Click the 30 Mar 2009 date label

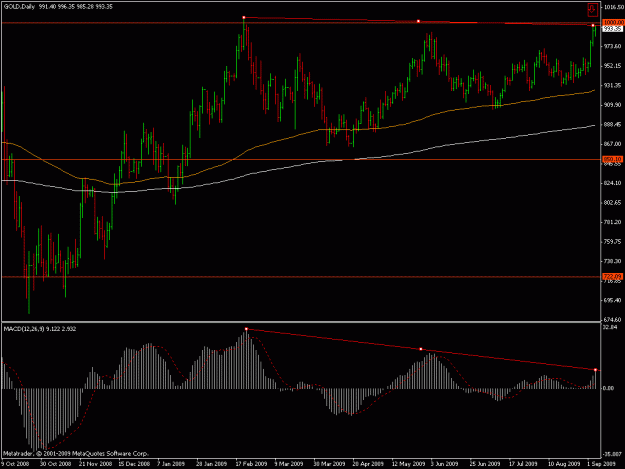(x=329, y=464)
